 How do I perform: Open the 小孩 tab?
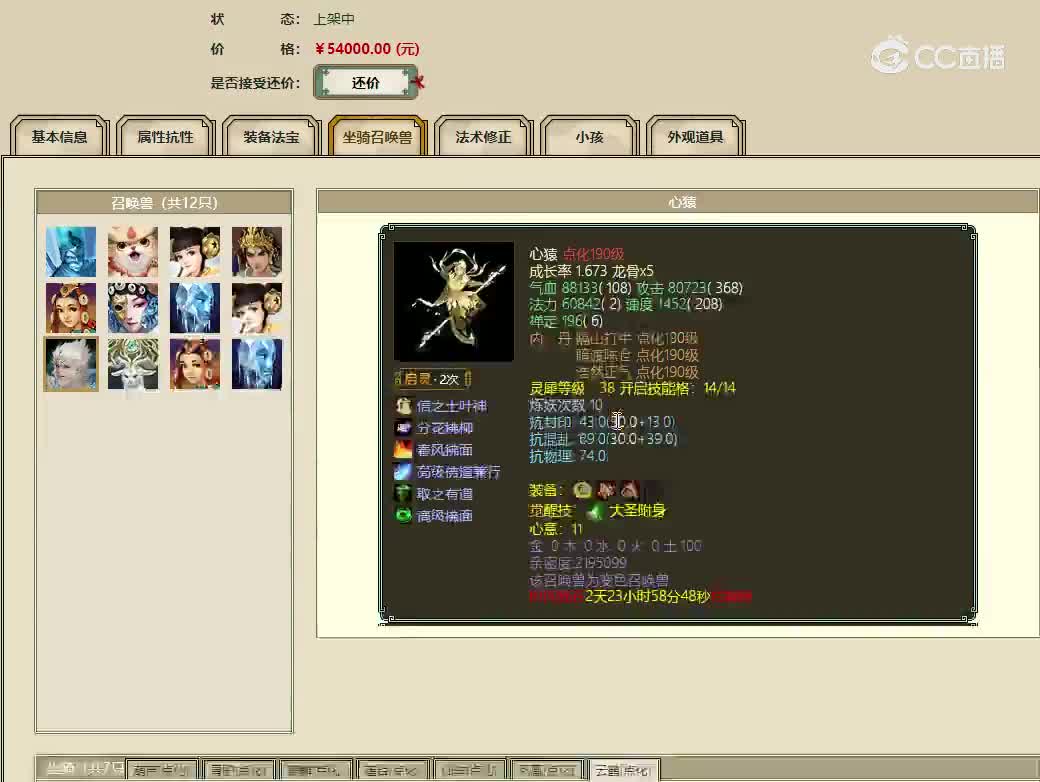tap(590, 137)
